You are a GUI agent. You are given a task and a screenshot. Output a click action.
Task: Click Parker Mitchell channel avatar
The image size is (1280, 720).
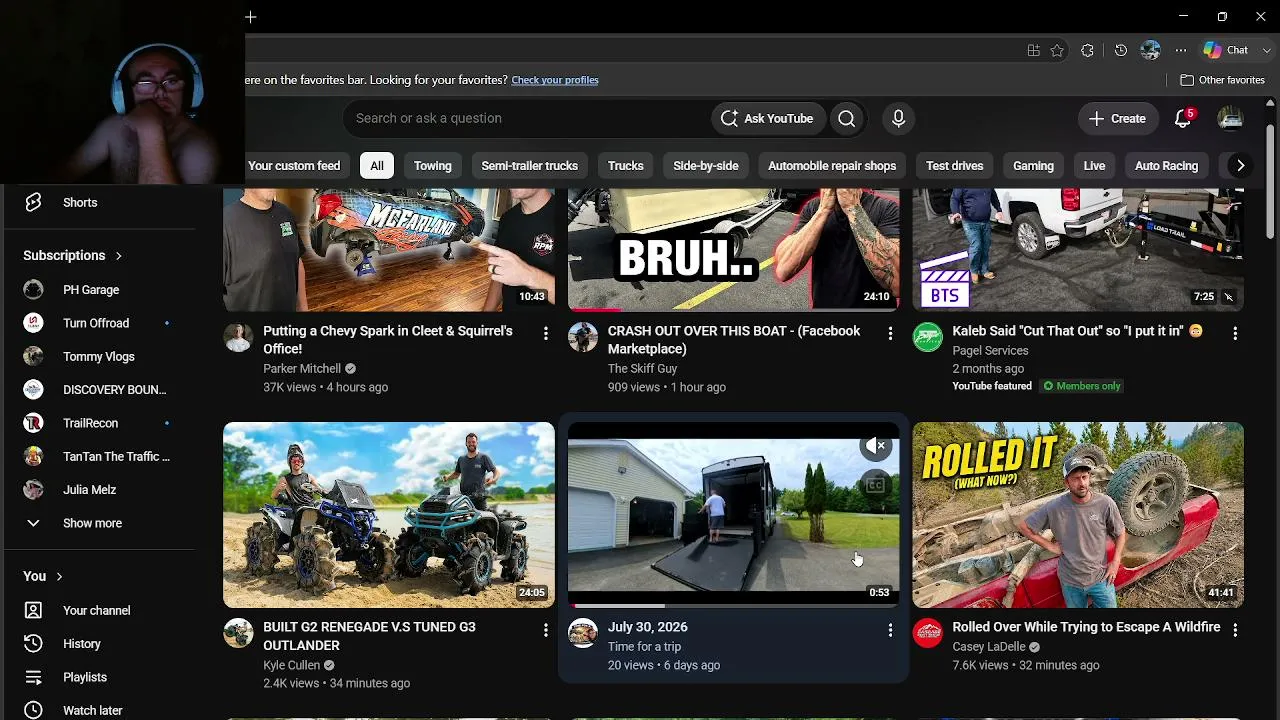click(238, 337)
